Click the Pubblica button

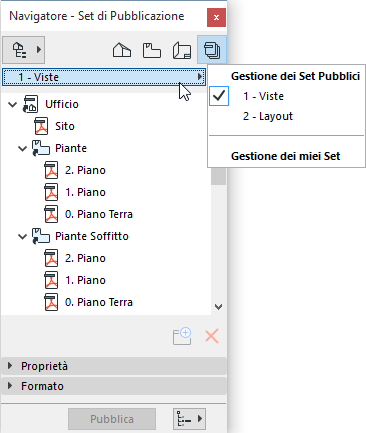(x=112, y=419)
